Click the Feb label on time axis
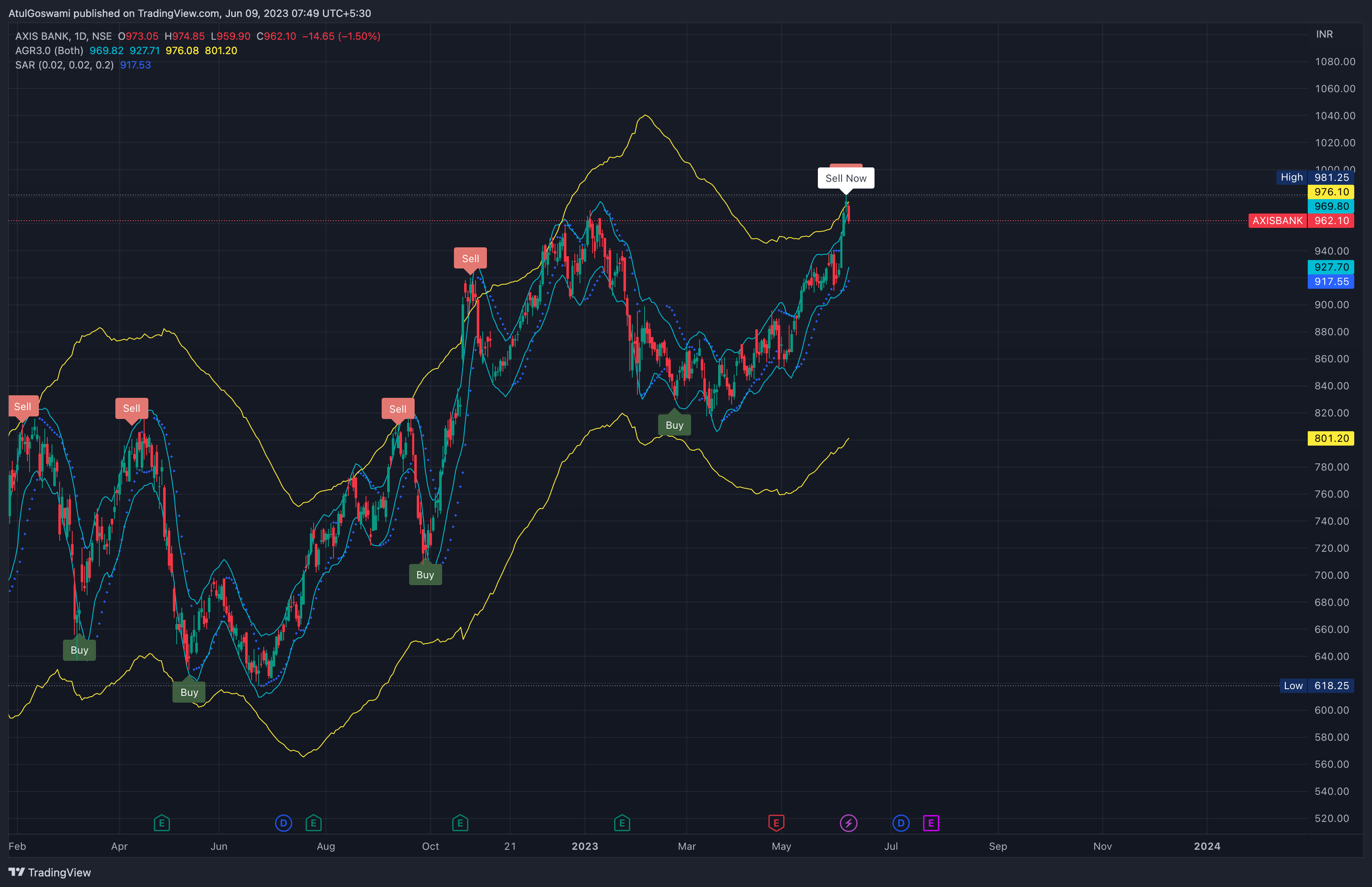This screenshot has height=887, width=1372. tap(17, 846)
